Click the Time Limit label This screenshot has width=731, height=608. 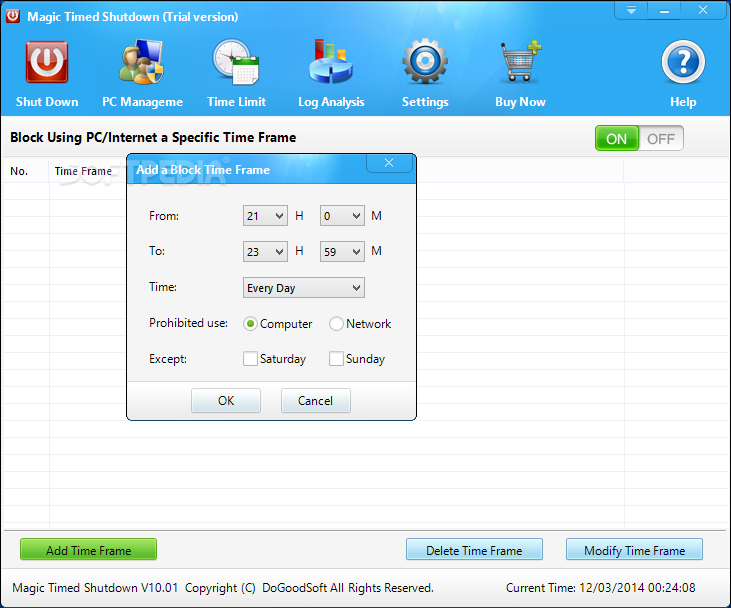click(236, 102)
